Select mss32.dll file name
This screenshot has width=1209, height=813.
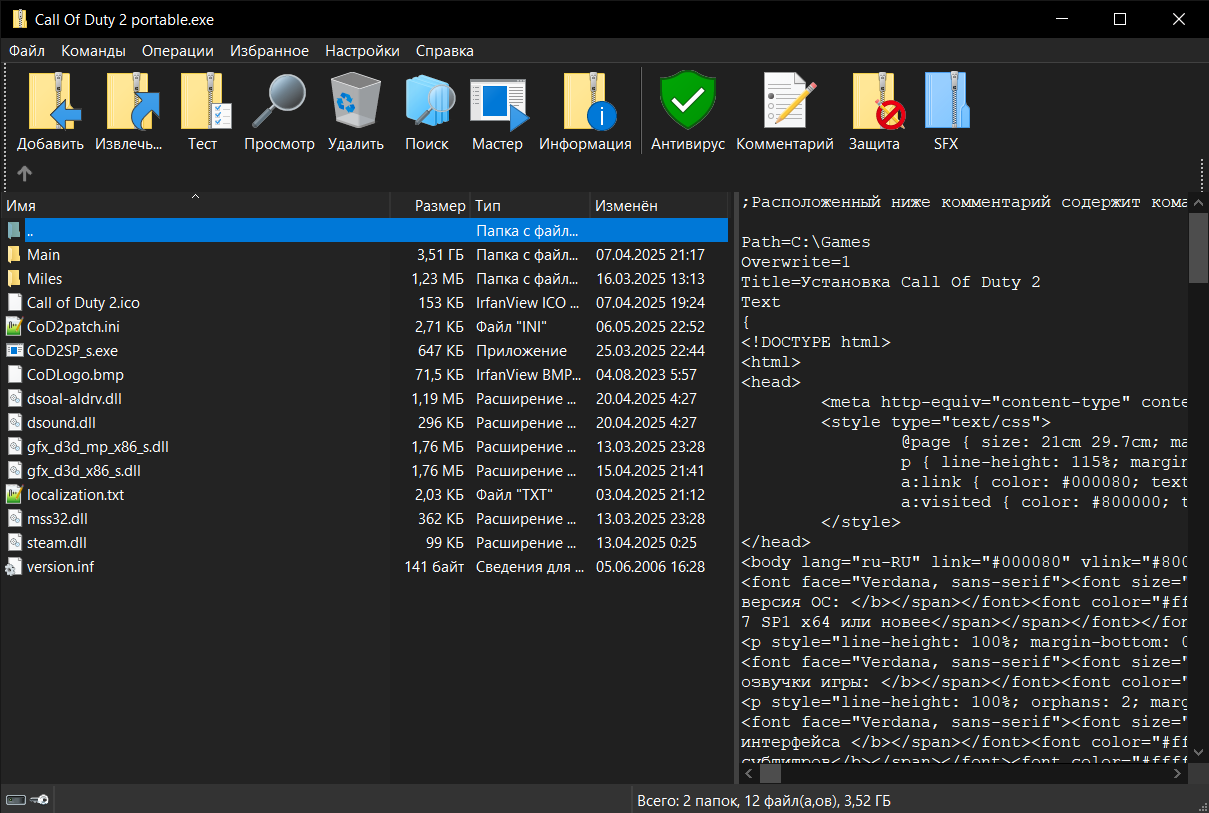(x=57, y=519)
